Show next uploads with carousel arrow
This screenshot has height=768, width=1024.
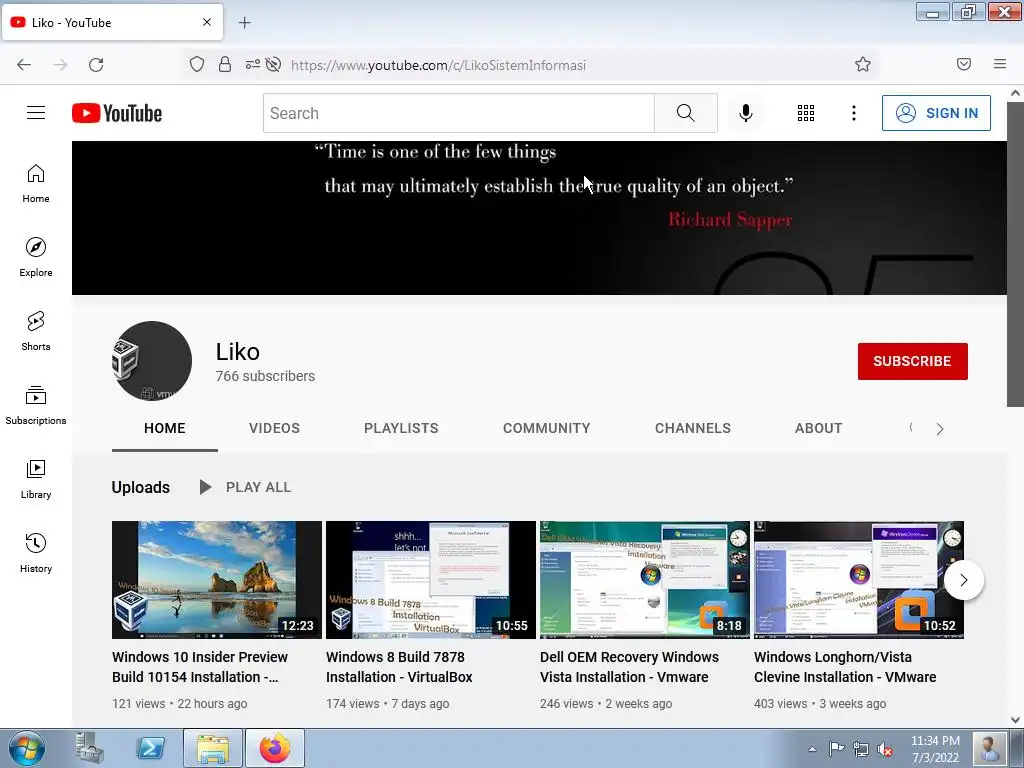click(963, 580)
